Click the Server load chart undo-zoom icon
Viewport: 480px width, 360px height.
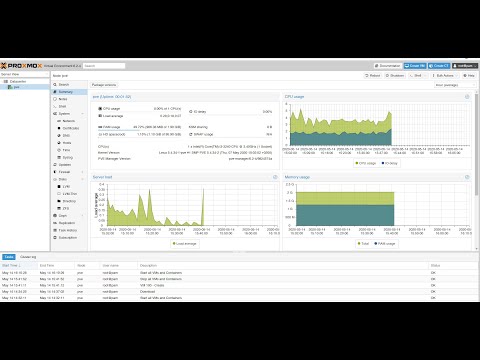(x=275, y=177)
